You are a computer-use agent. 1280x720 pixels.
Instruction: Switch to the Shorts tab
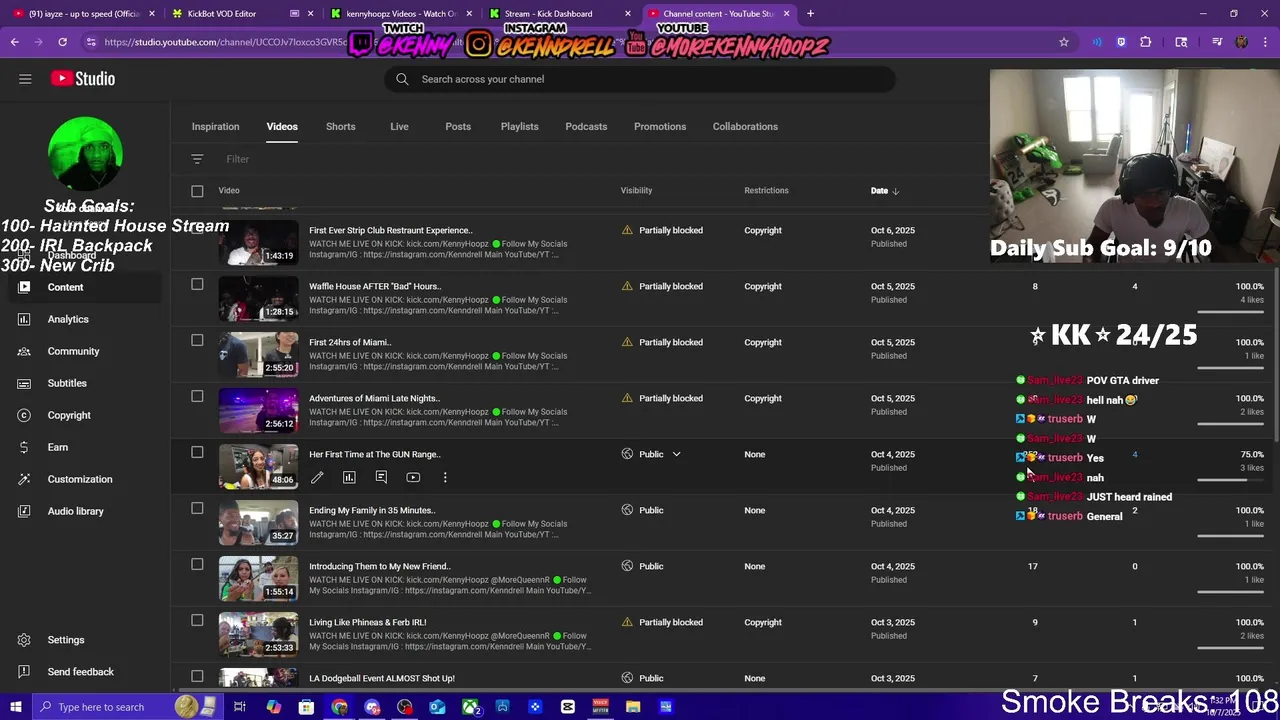point(340,127)
